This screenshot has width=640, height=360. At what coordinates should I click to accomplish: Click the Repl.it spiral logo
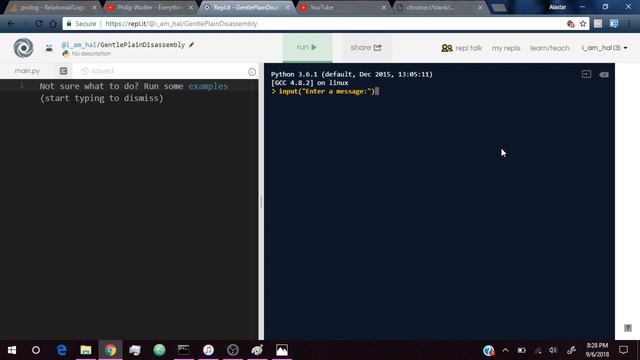24,48
